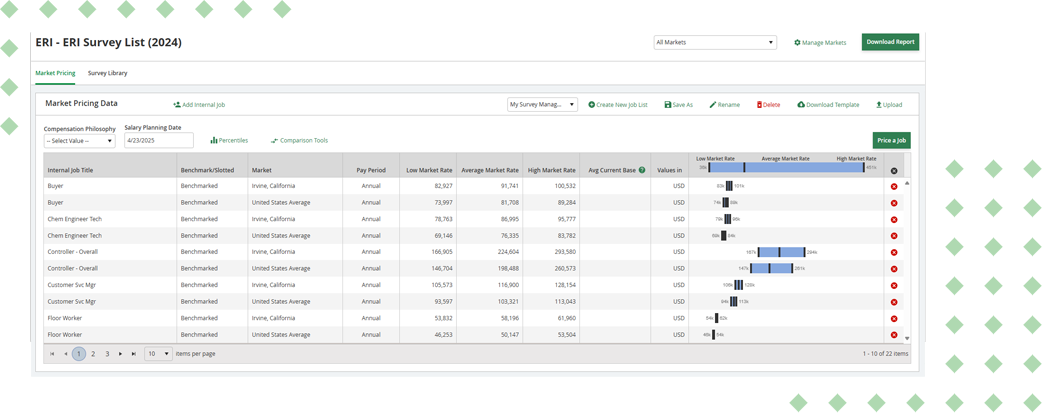
Task: Remove Controller - Overall United States row
Action: coord(894,268)
